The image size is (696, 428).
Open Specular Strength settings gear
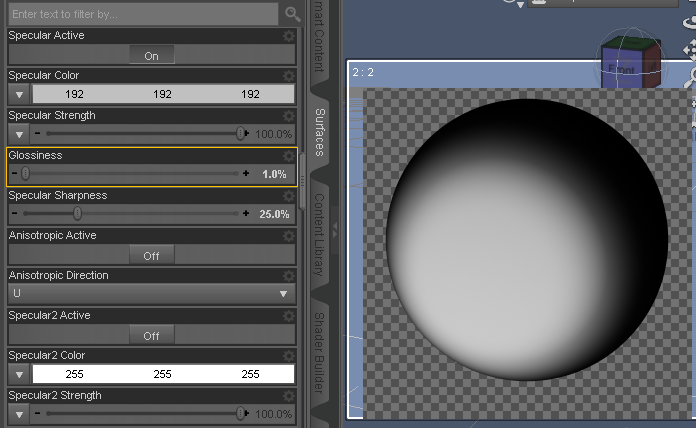tap(289, 116)
